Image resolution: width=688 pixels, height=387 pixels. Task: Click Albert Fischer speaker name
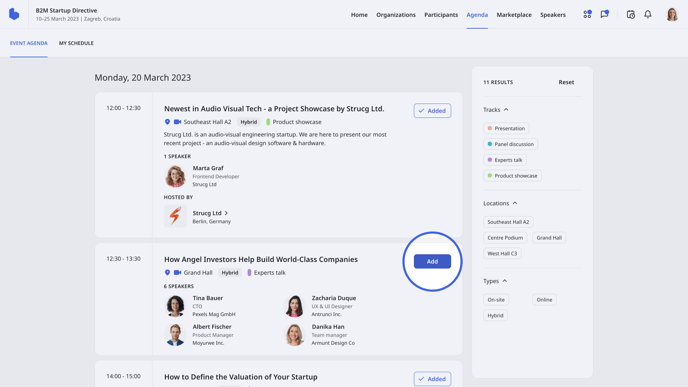[212, 327]
